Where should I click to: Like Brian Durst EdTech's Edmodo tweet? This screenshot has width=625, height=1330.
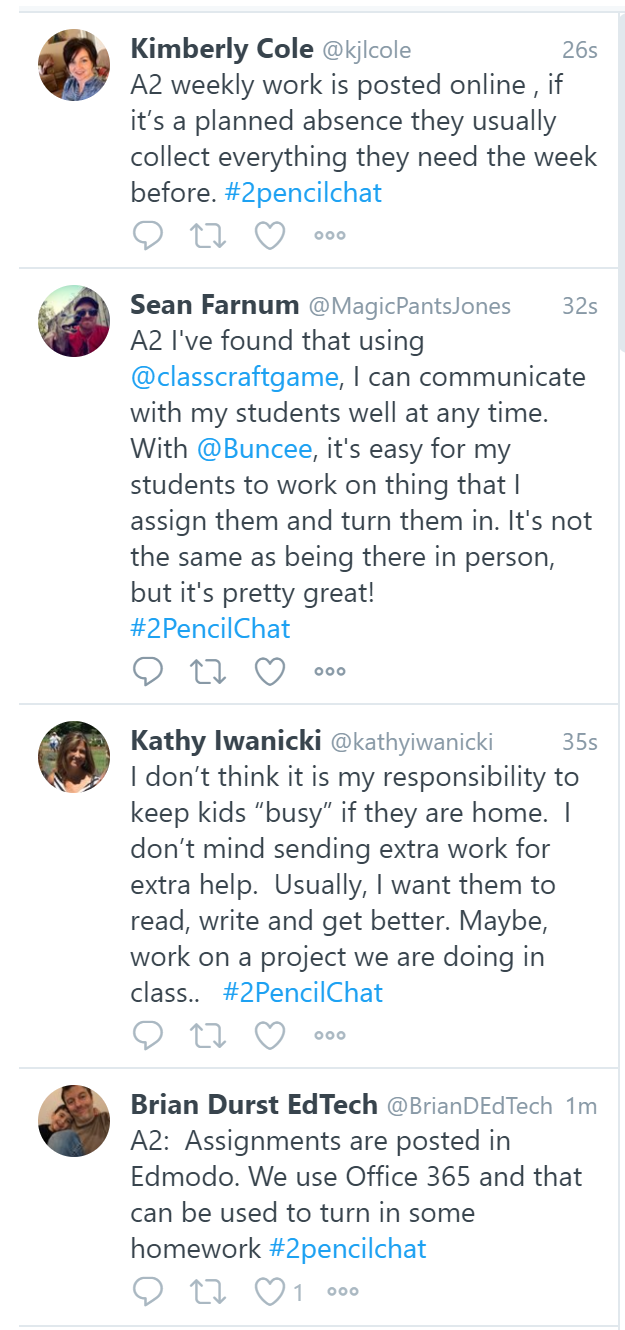click(x=270, y=1292)
